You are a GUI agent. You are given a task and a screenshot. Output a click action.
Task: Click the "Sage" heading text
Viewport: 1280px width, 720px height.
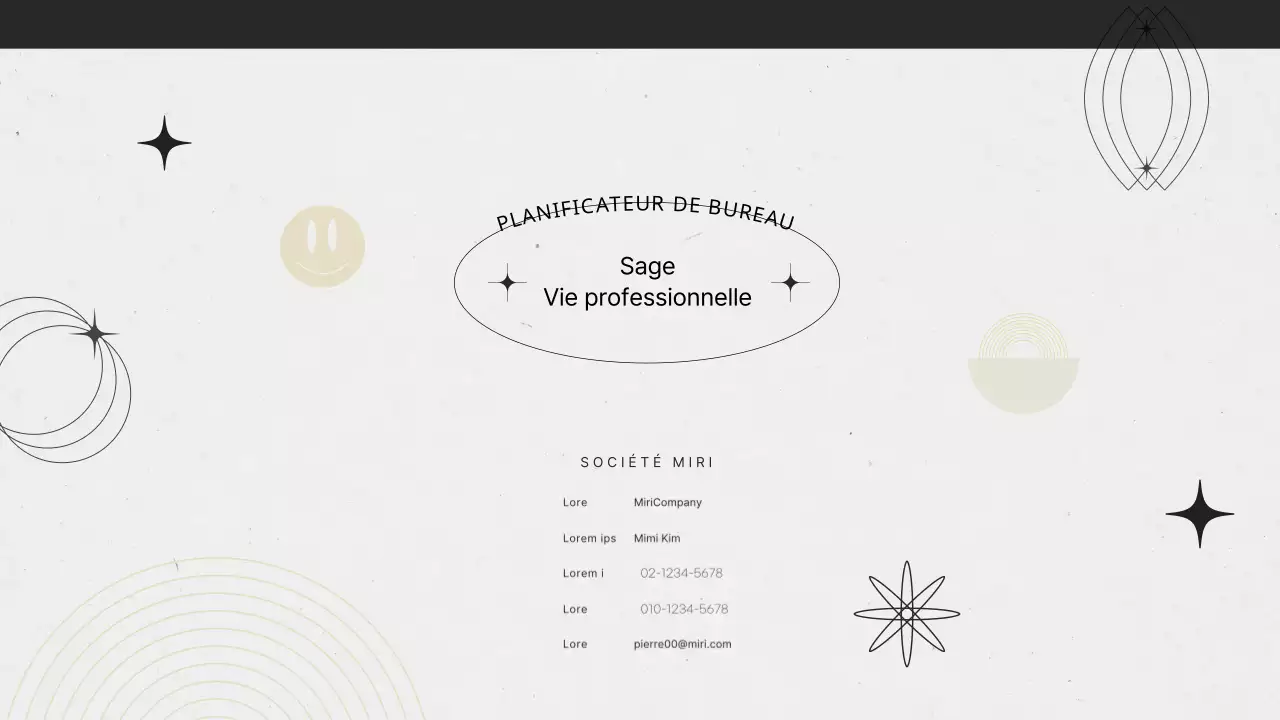click(x=647, y=266)
